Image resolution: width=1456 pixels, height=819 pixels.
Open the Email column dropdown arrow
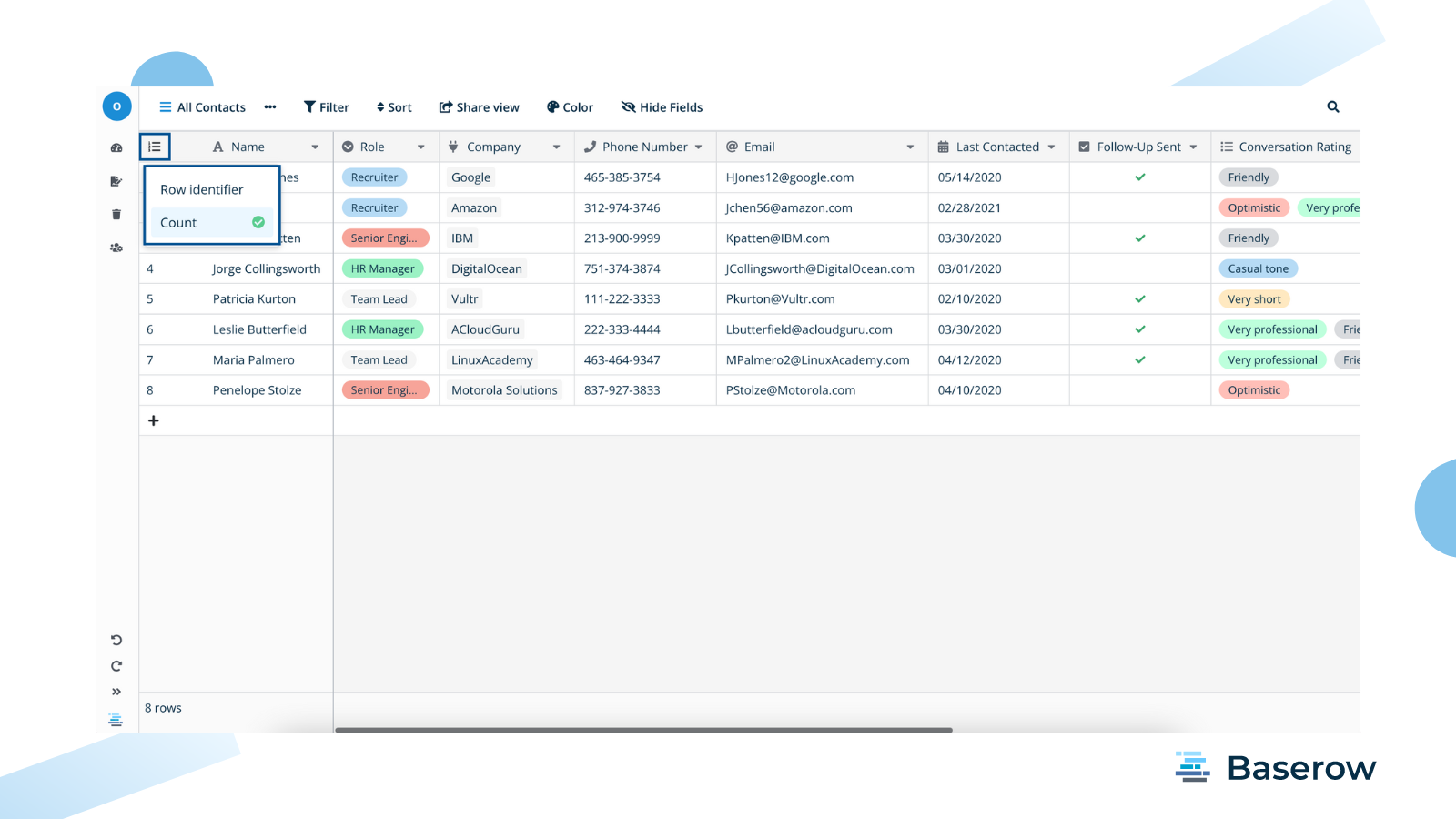pyautogui.click(x=910, y=147)
